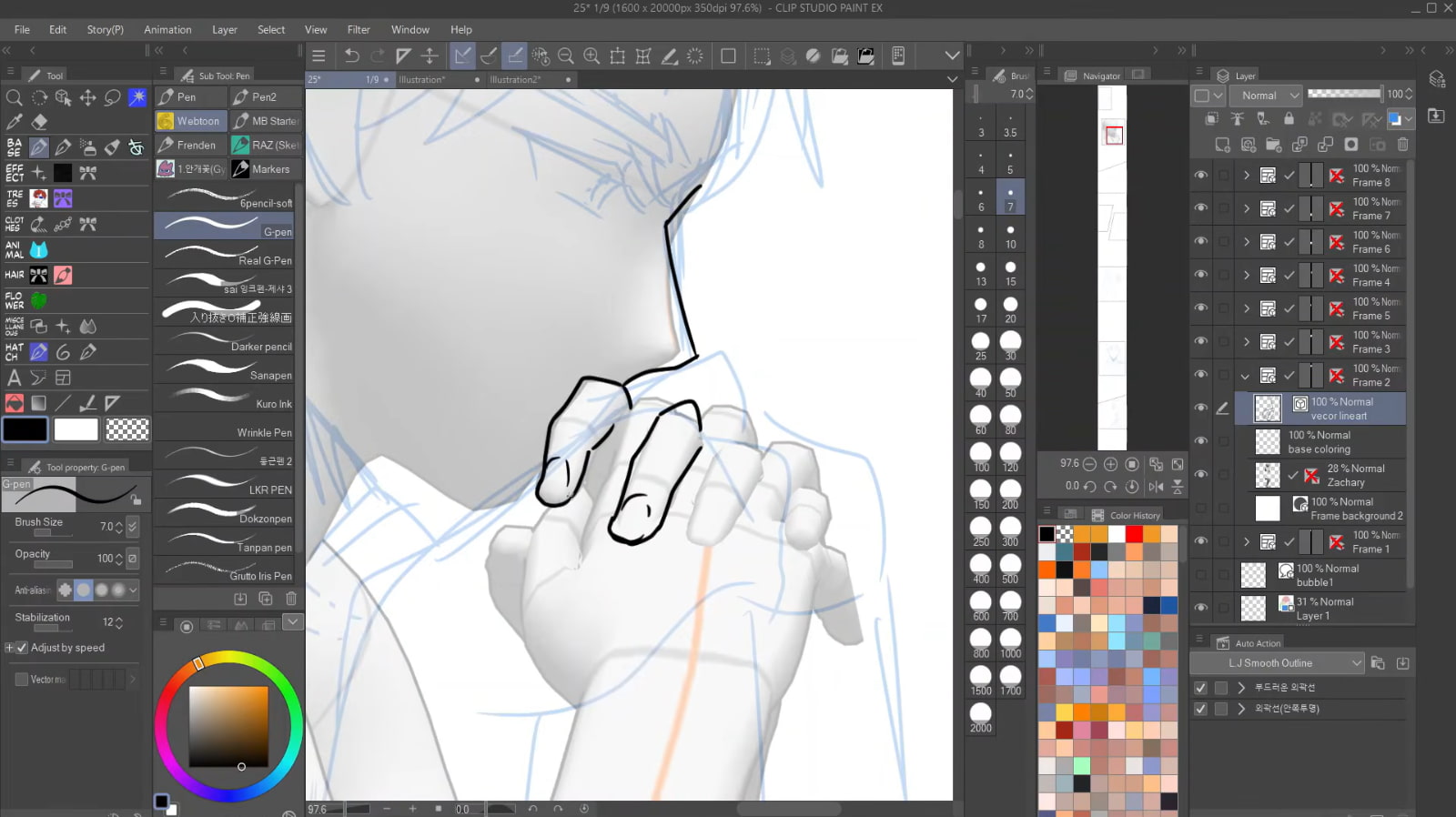
Task: Toggle Adjust by speed checkbox
Action: click(x=22, y=648)
